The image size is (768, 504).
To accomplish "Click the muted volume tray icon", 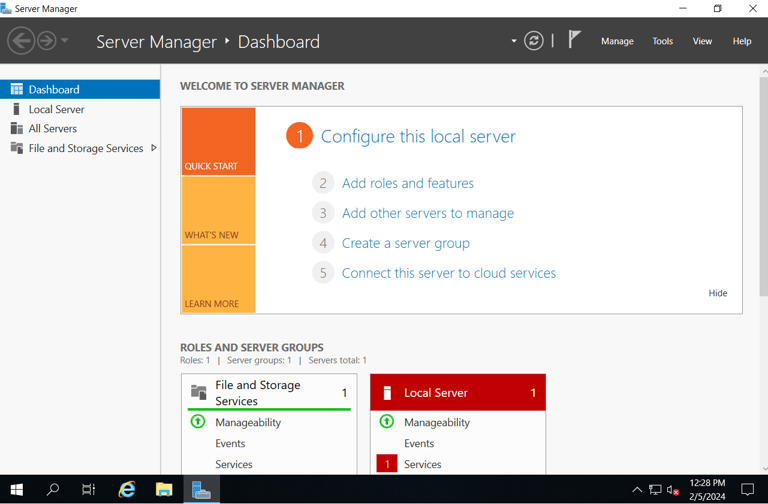I will [x=672, y=489].
